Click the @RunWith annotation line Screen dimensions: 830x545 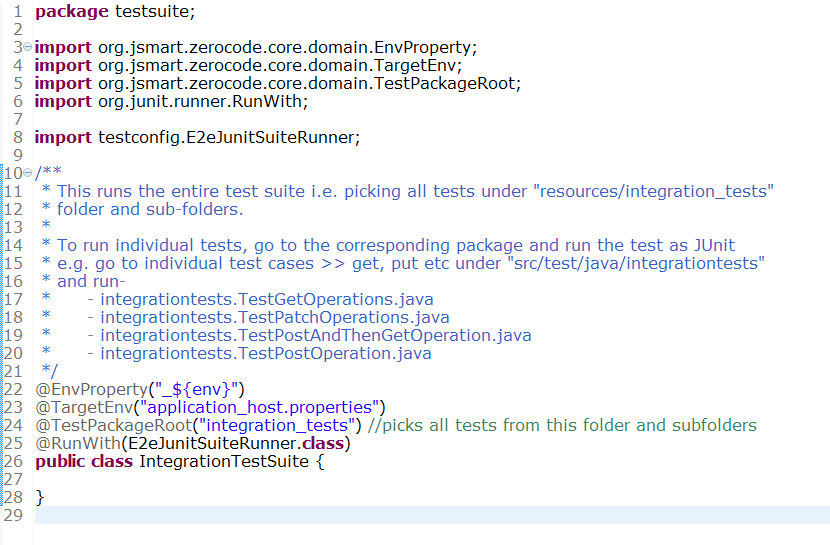pos(193,443)
